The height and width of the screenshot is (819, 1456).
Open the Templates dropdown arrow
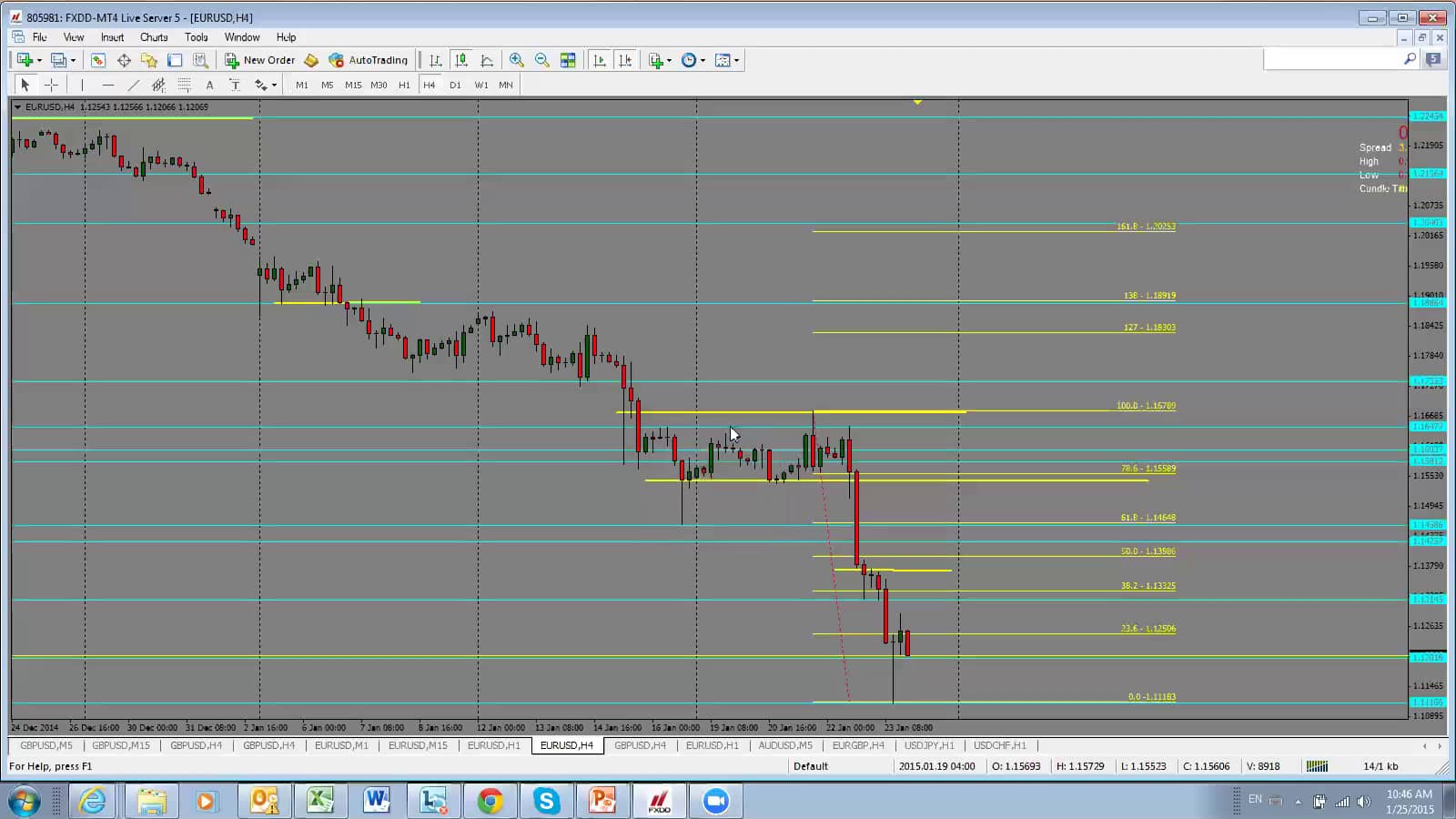(x=736, y=60)
